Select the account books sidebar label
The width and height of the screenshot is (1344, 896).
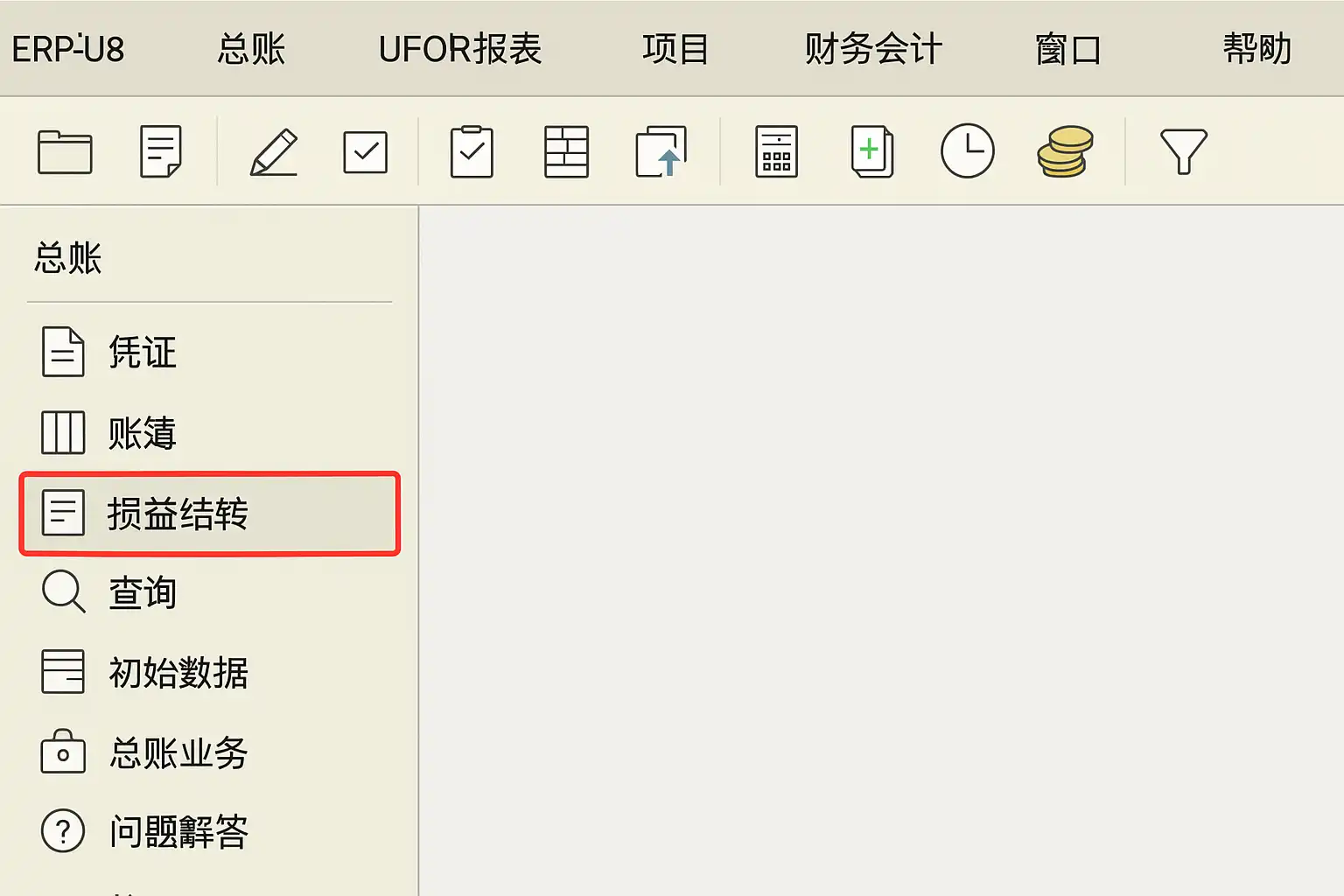click(x=143, y=433)
